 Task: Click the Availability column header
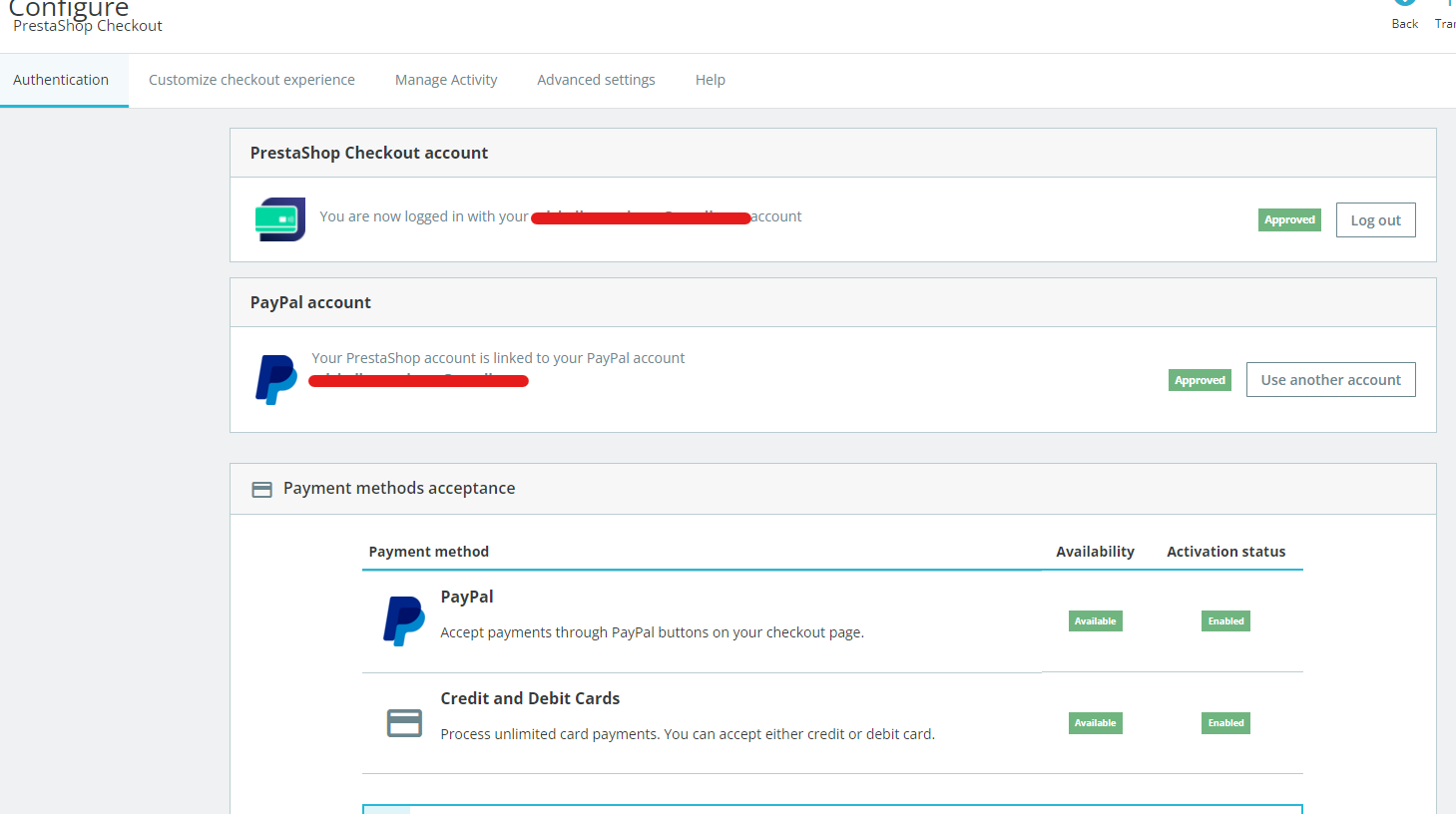[1095, 552]
